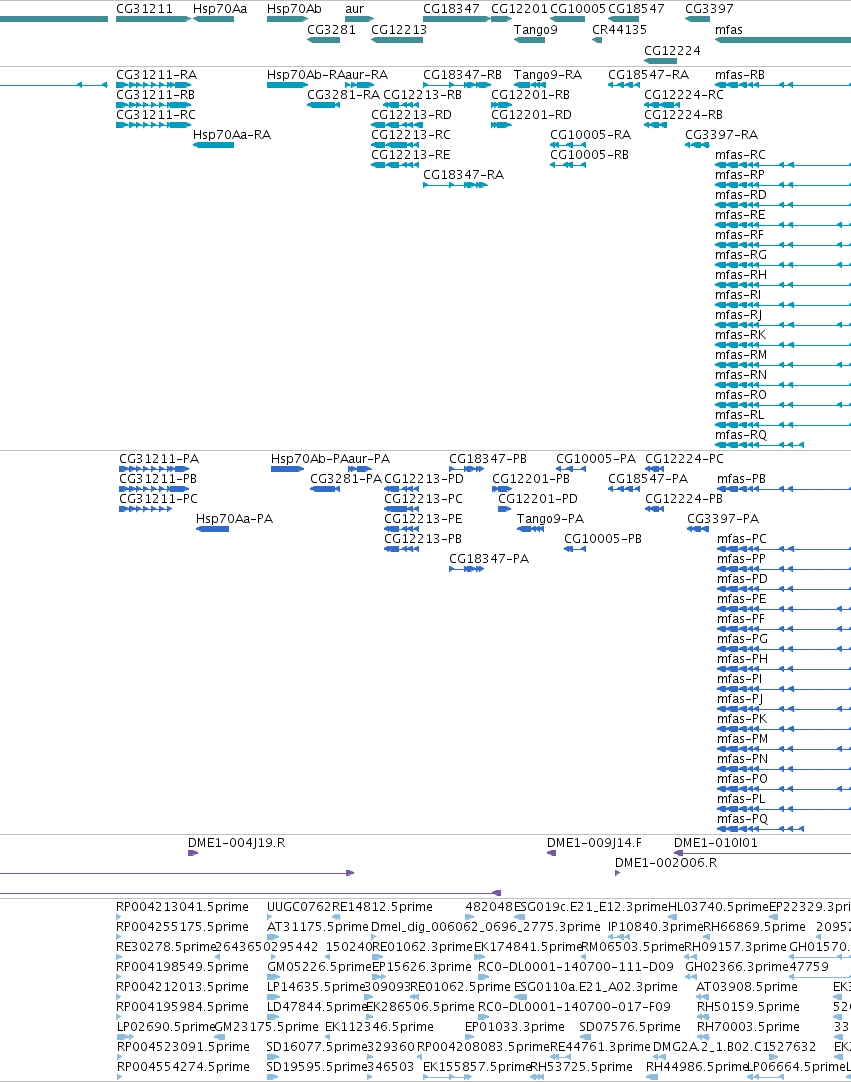Select the RP004523091.5prime EST

point(182,1047)
